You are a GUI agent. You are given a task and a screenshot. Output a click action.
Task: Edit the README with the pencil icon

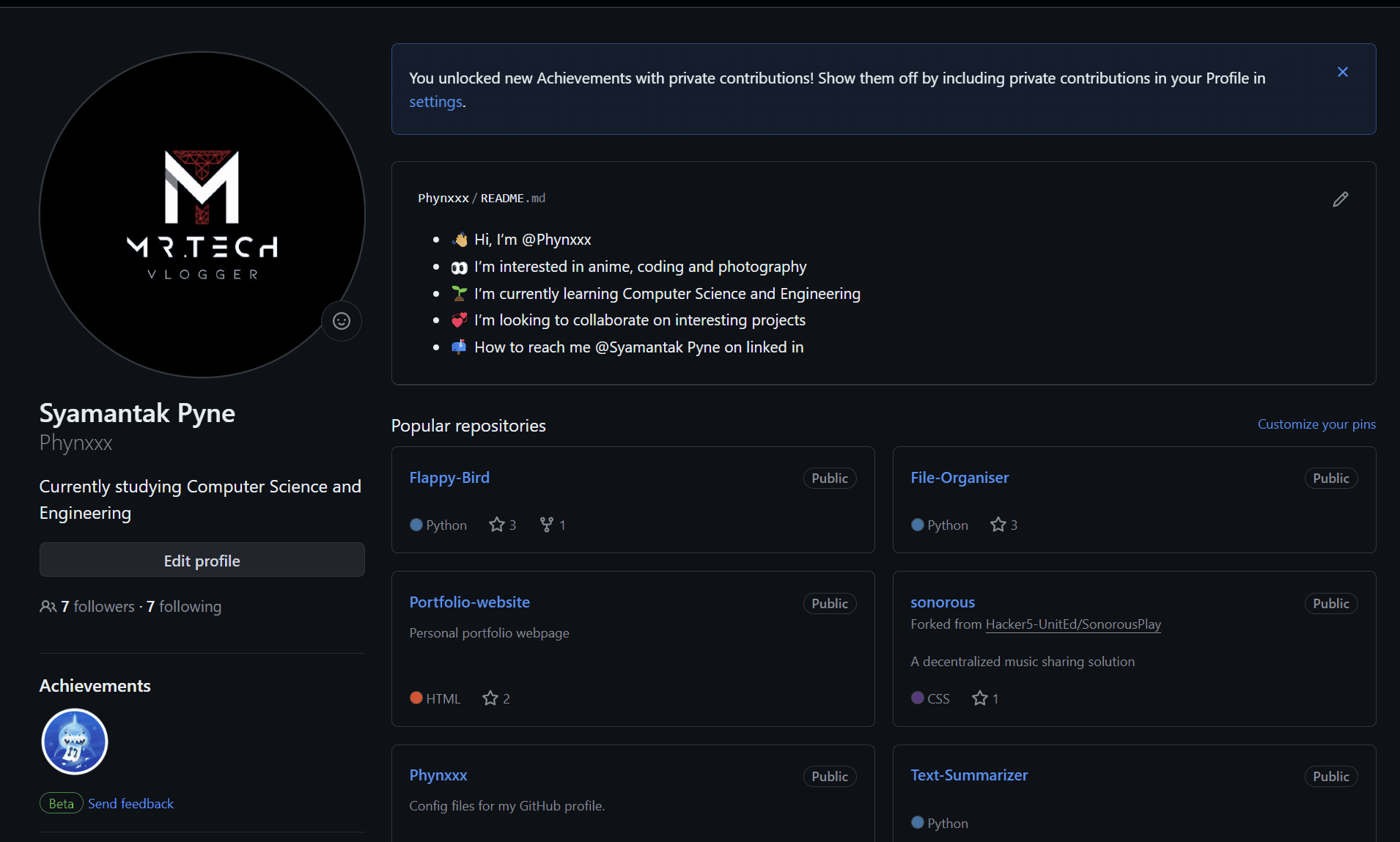tap(1340, 199)
